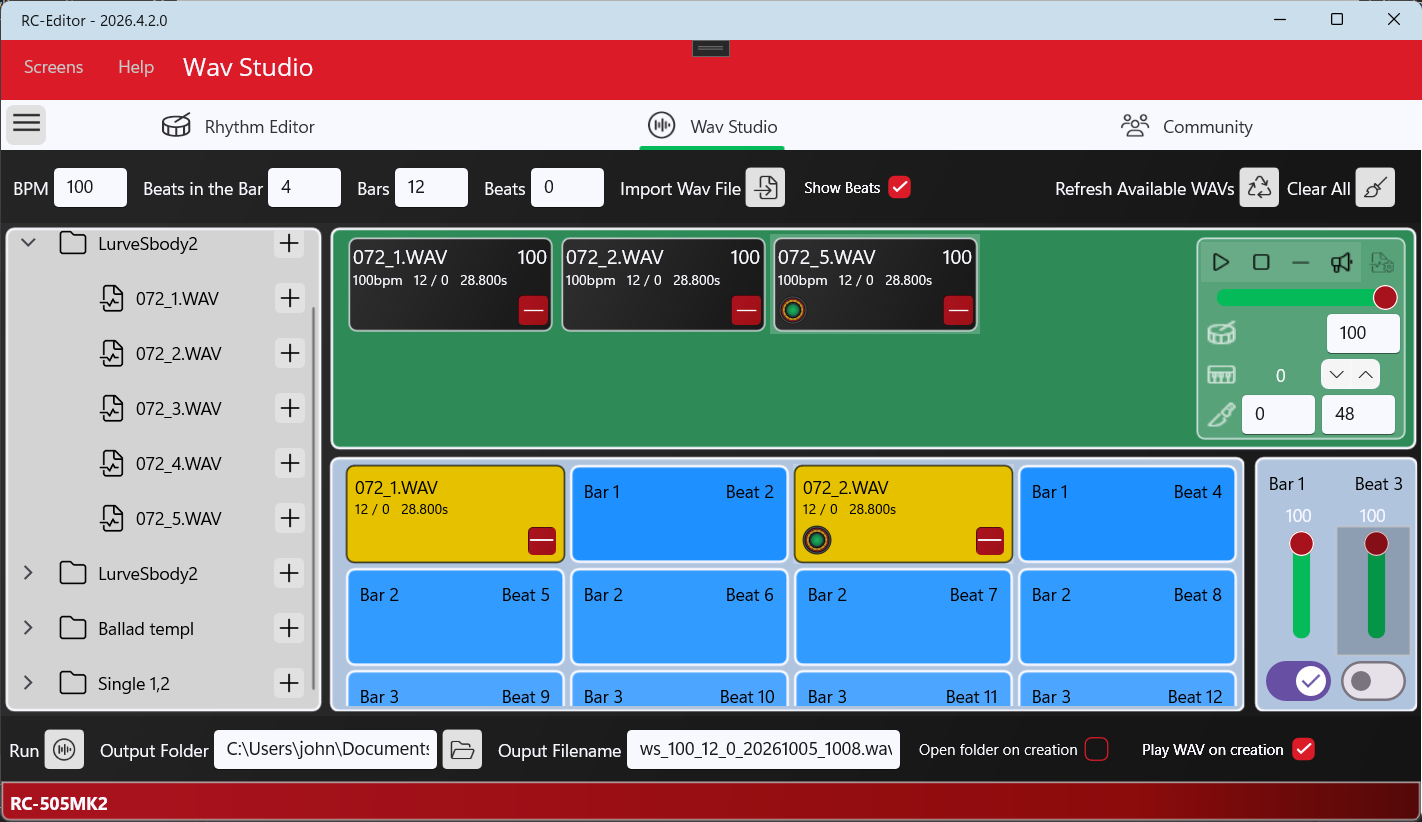
Task: Increase the keyboard value with the up arrow
Action: click(x=1366, y=375)
